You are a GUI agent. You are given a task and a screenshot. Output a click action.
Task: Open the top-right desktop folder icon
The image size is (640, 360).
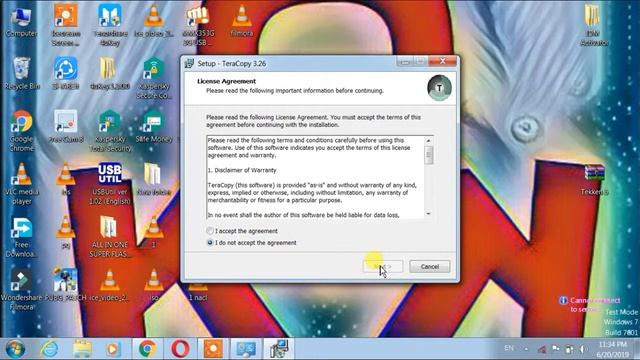[594, 24]
